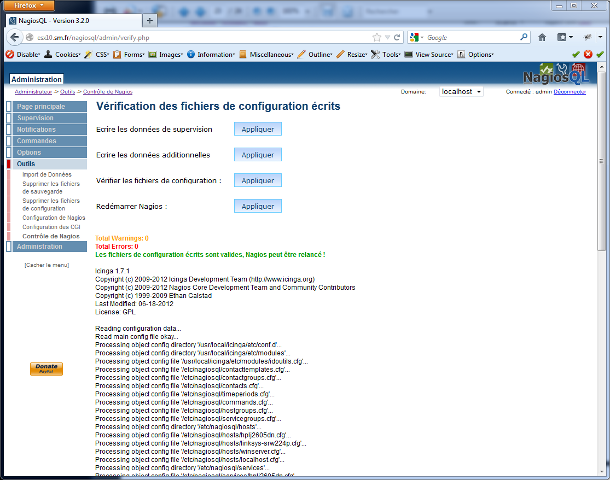Click the Déconnexion link

click(x=570, y=92)
